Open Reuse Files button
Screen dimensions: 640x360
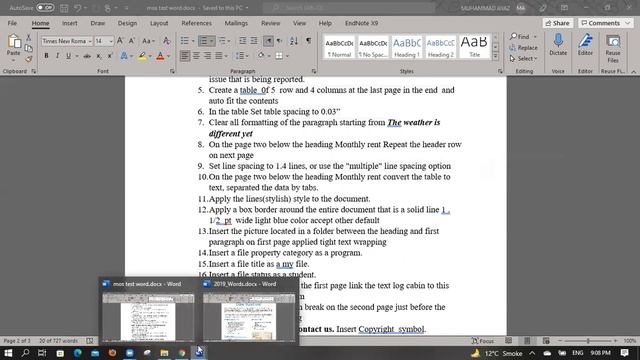click(613, 48)
